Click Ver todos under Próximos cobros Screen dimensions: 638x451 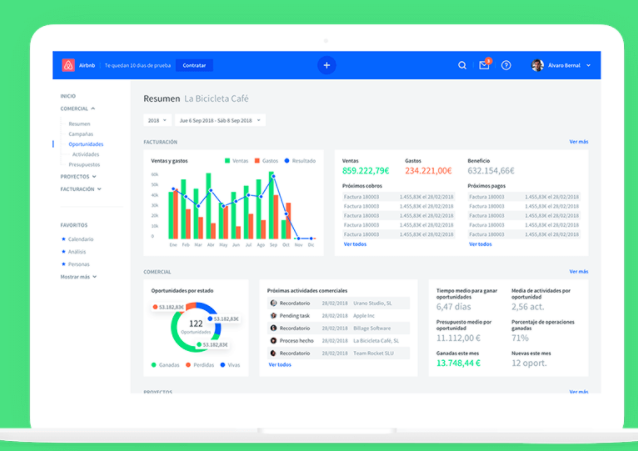(x=355, y=244)
